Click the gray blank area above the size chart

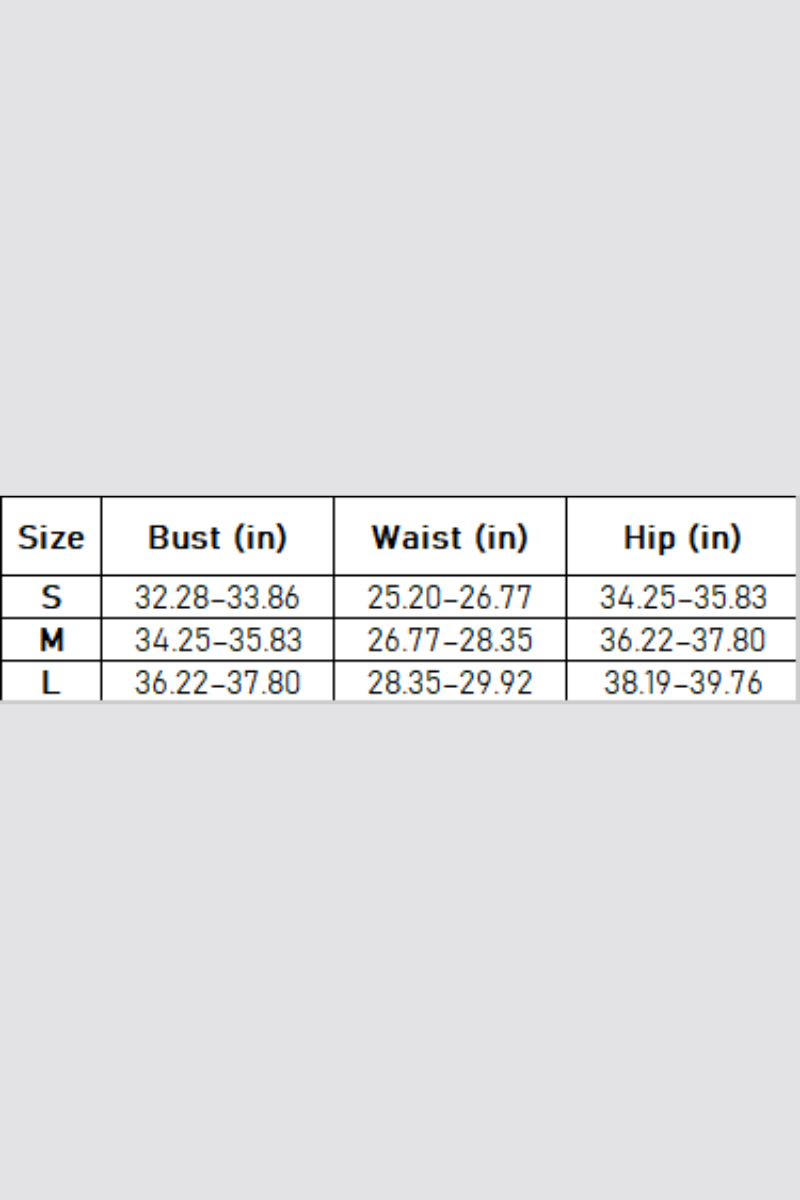click(400, 250)
